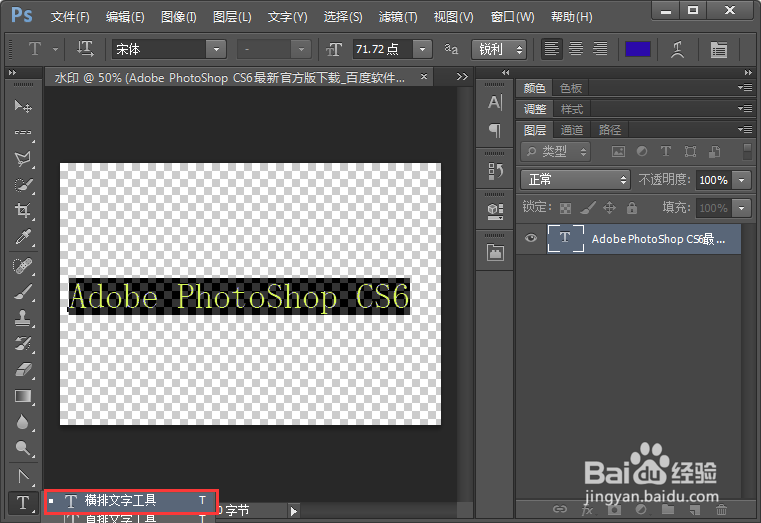
Task: Toggle Lock image pixels
Action: pos(588,208)
